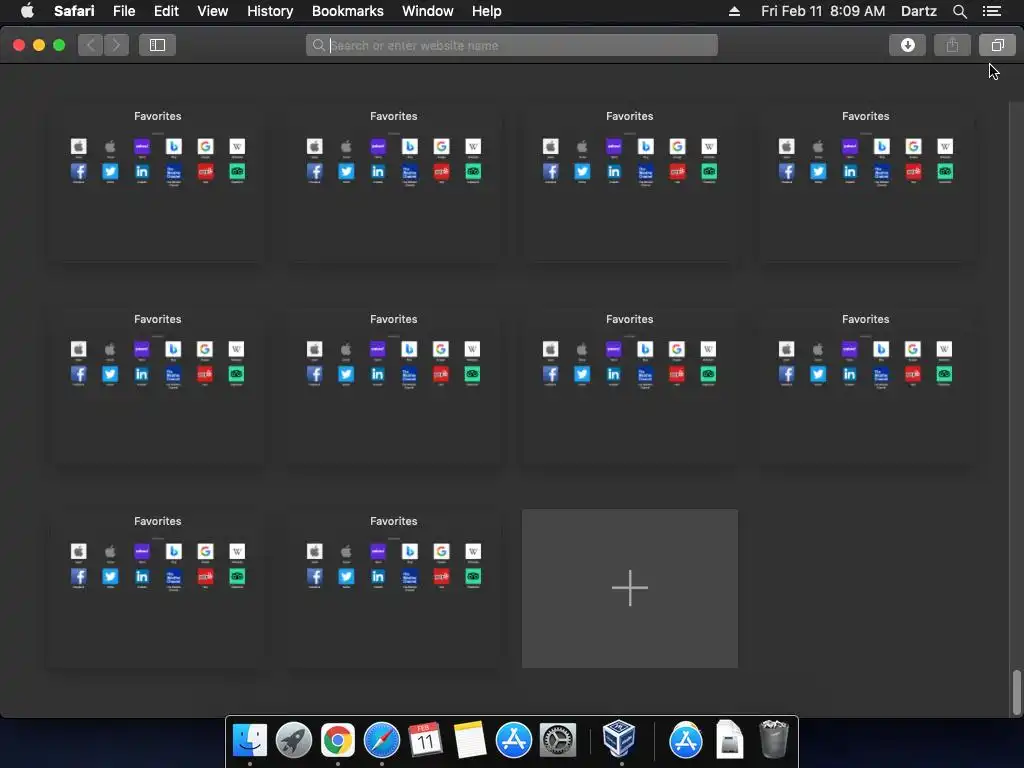Open the File menu
The height and width of the screenshot is (768, 1024).
[x=124, y=11]
